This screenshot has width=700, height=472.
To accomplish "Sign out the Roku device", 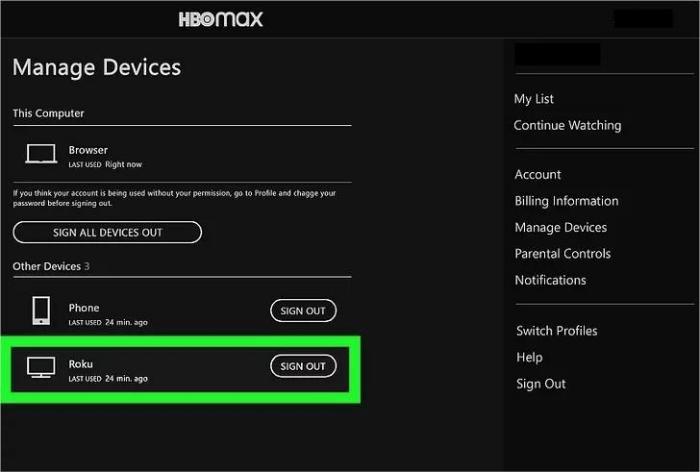I will [303, 366].
